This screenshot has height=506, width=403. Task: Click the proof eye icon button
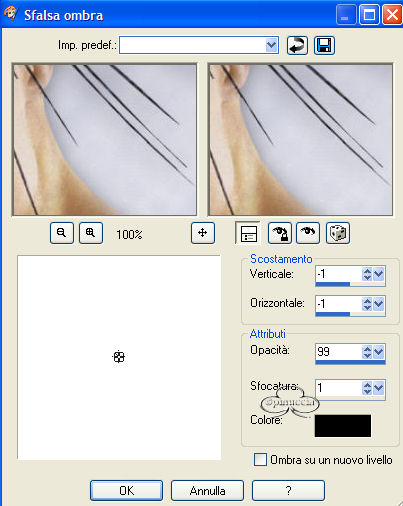pos(308,233)
